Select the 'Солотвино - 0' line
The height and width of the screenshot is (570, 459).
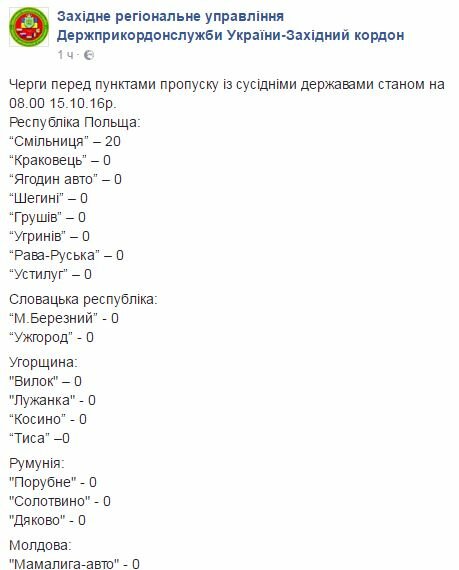pos(60,501)
